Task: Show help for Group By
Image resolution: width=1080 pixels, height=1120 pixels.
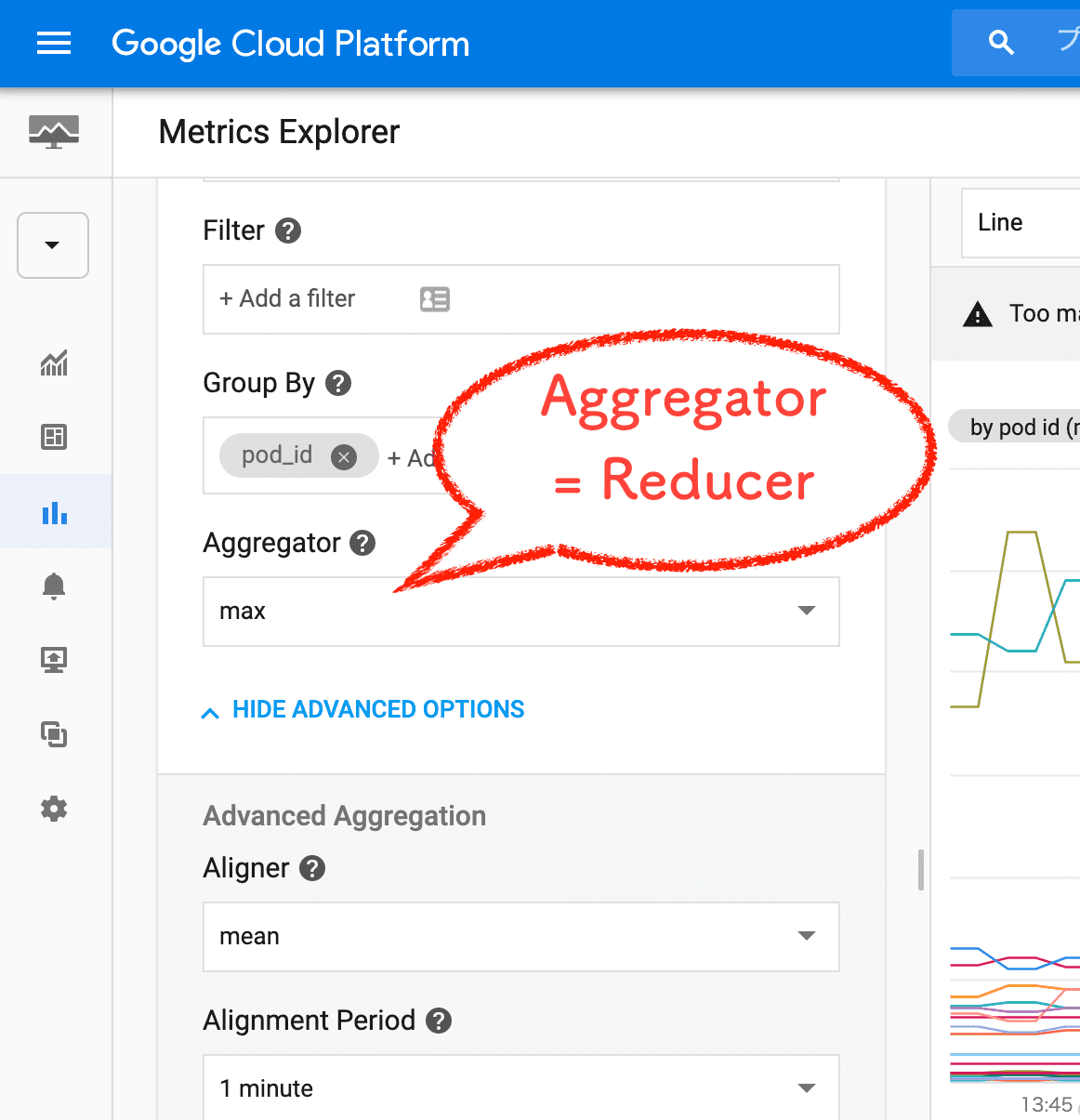Action: pos(338,383)
